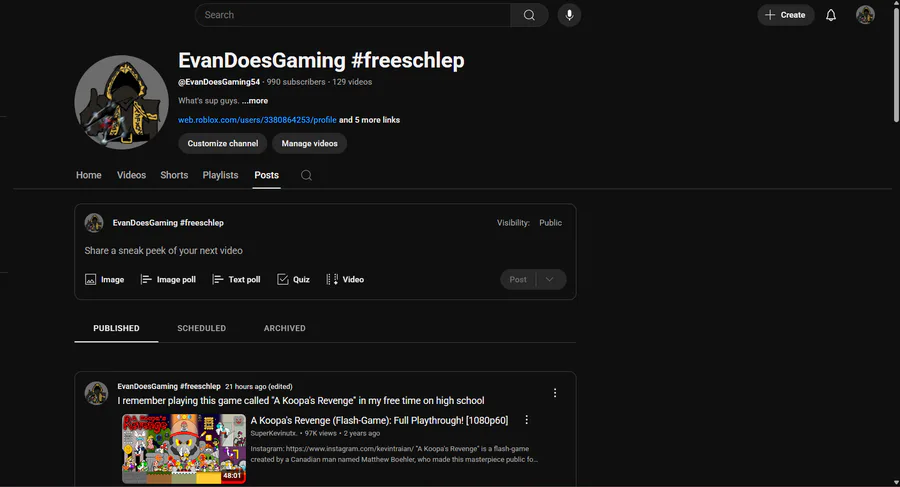Click the linked video's description snippet

(394, 454)
